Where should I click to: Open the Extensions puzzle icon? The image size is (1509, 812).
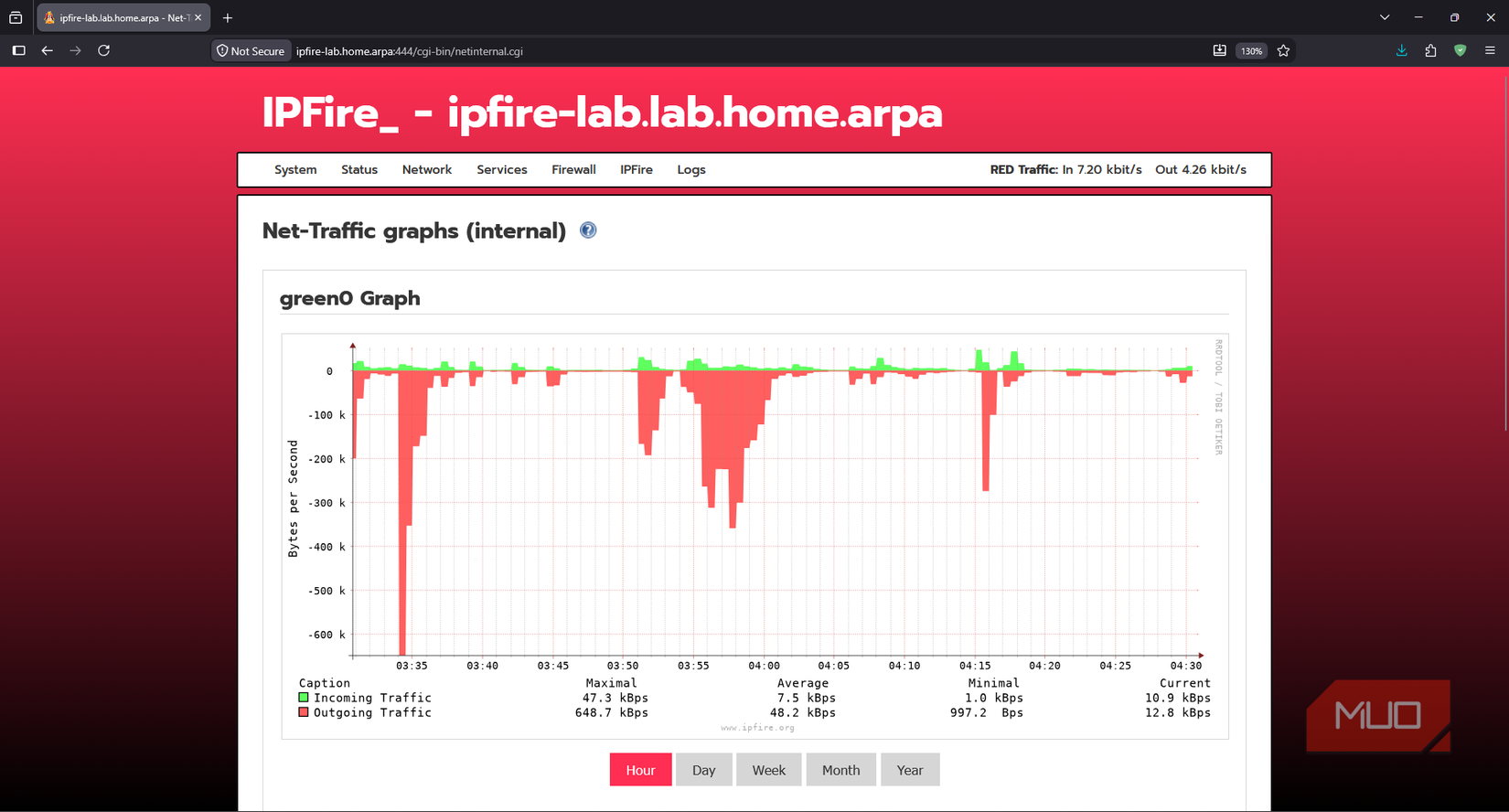pyautogui.click(x=1430, y=51)
